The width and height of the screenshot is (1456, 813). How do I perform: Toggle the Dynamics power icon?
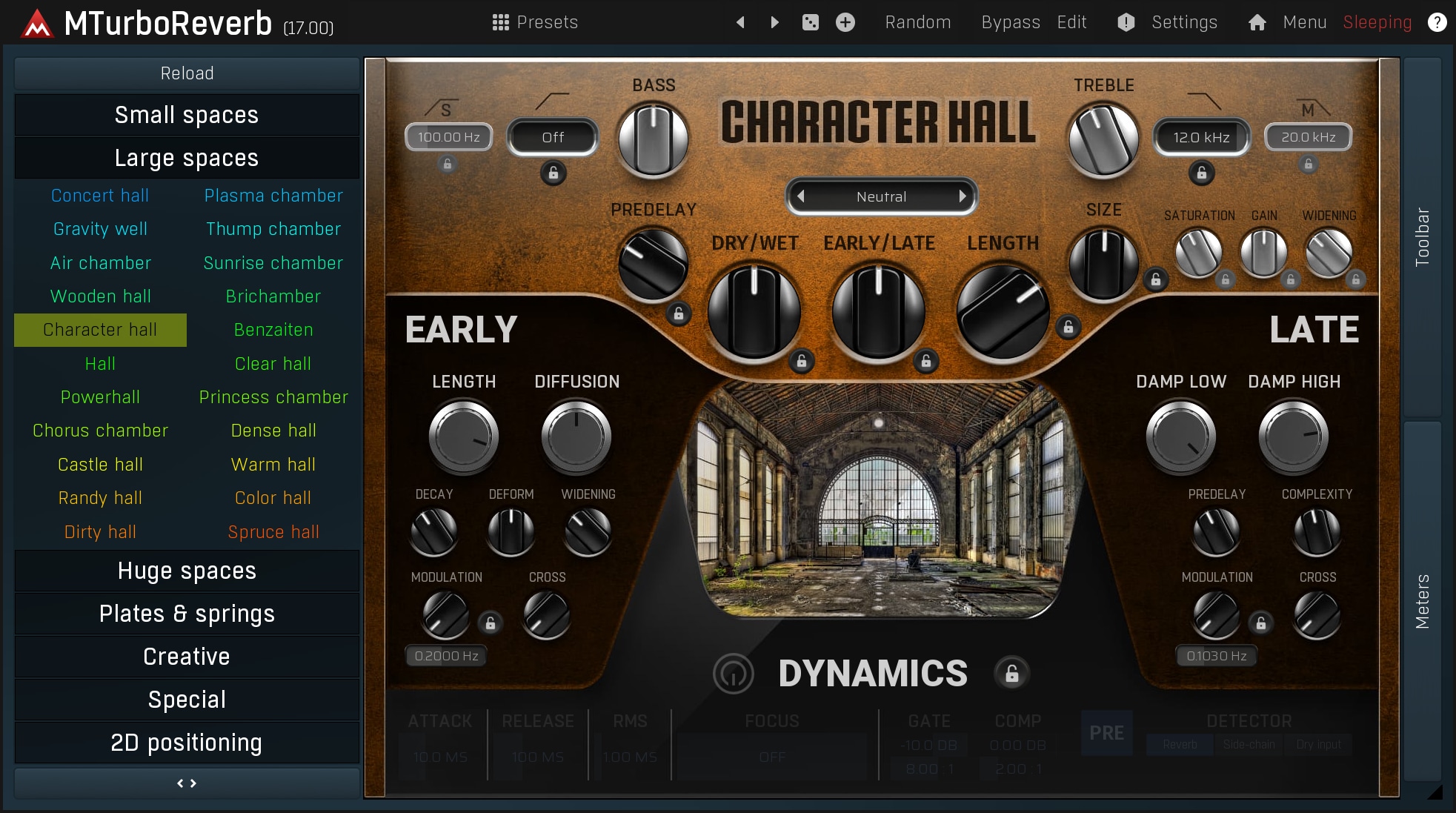click(x=733, y=674)
